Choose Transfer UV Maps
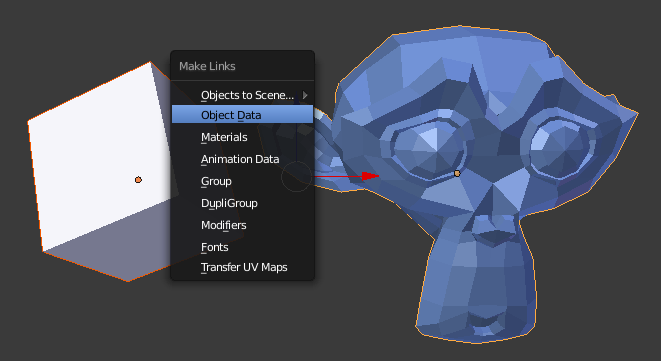Image resolution: width=661 pixels, height=361 pixels. pos(242,267)
